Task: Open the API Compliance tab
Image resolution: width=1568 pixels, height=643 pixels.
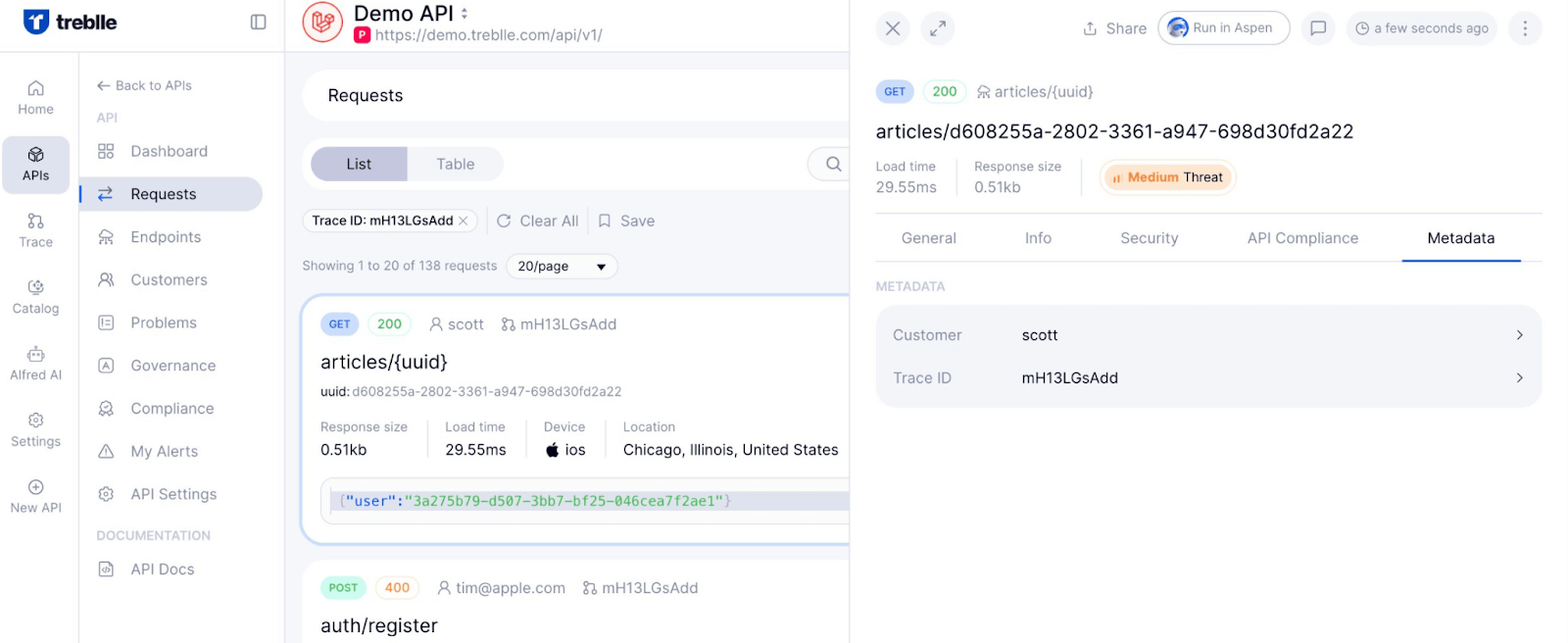Action: pos(1302,238)
